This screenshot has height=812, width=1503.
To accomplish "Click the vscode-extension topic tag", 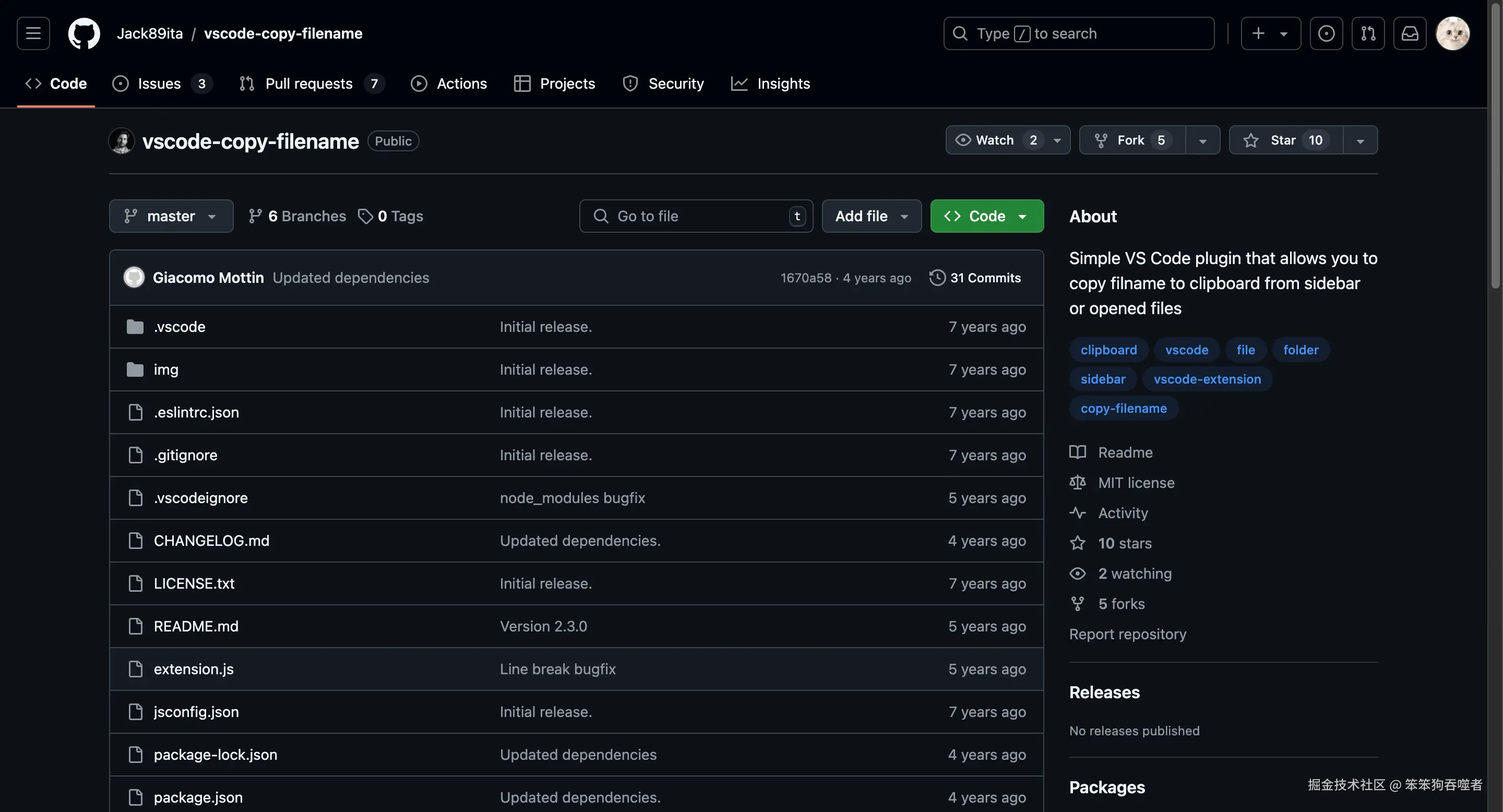I will coord(1207,379).
